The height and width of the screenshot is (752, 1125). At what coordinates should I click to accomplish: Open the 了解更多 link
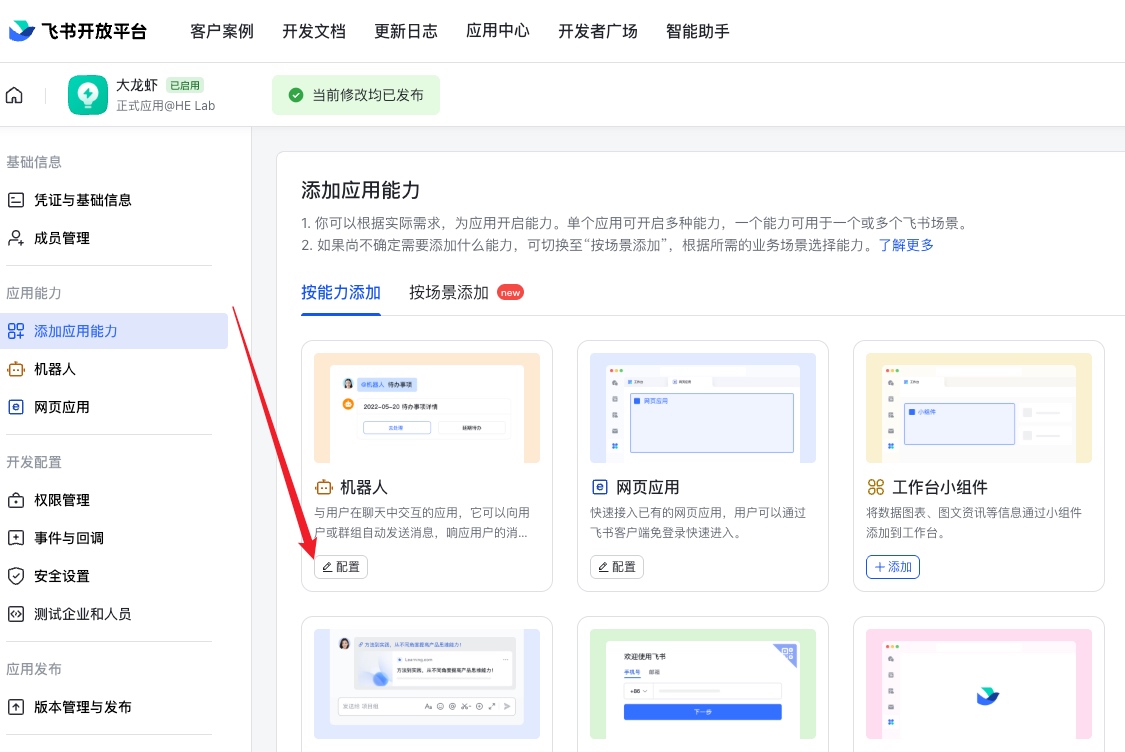click(906, 245)
